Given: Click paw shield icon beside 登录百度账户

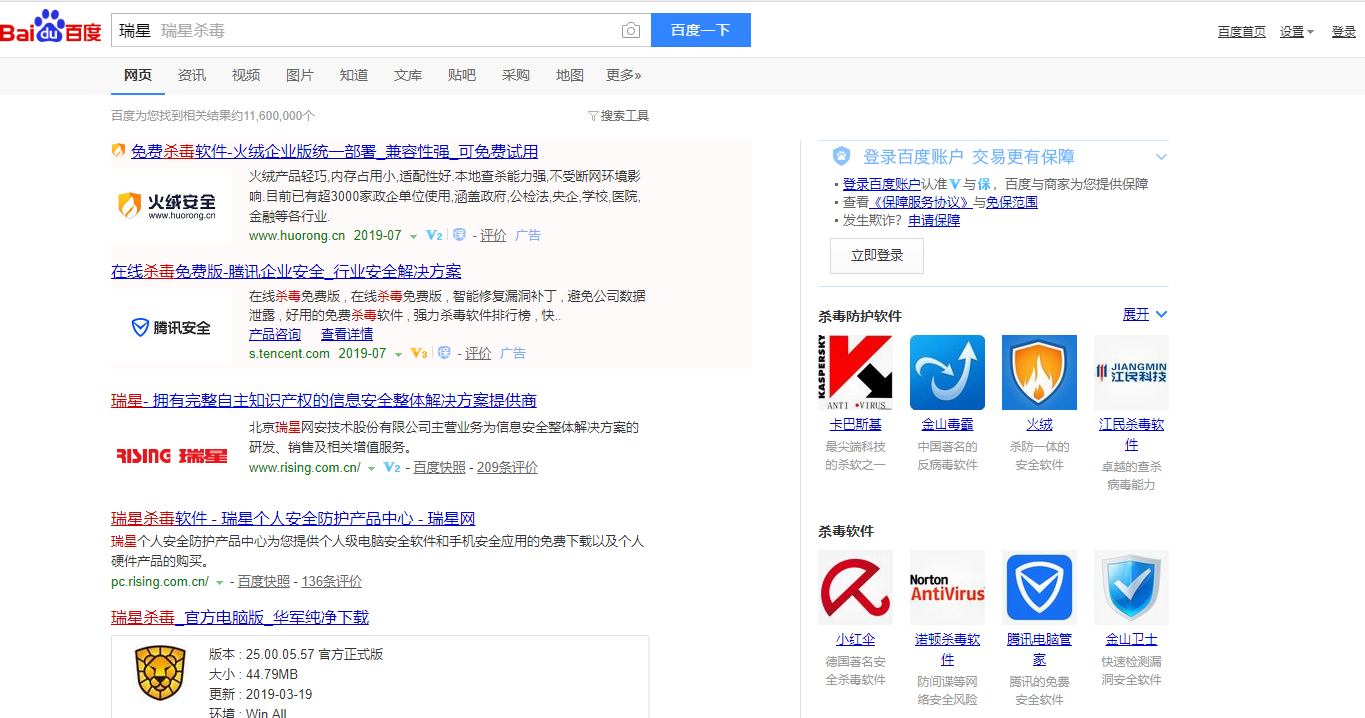Looking at the screenshot, I should (841, 156).
